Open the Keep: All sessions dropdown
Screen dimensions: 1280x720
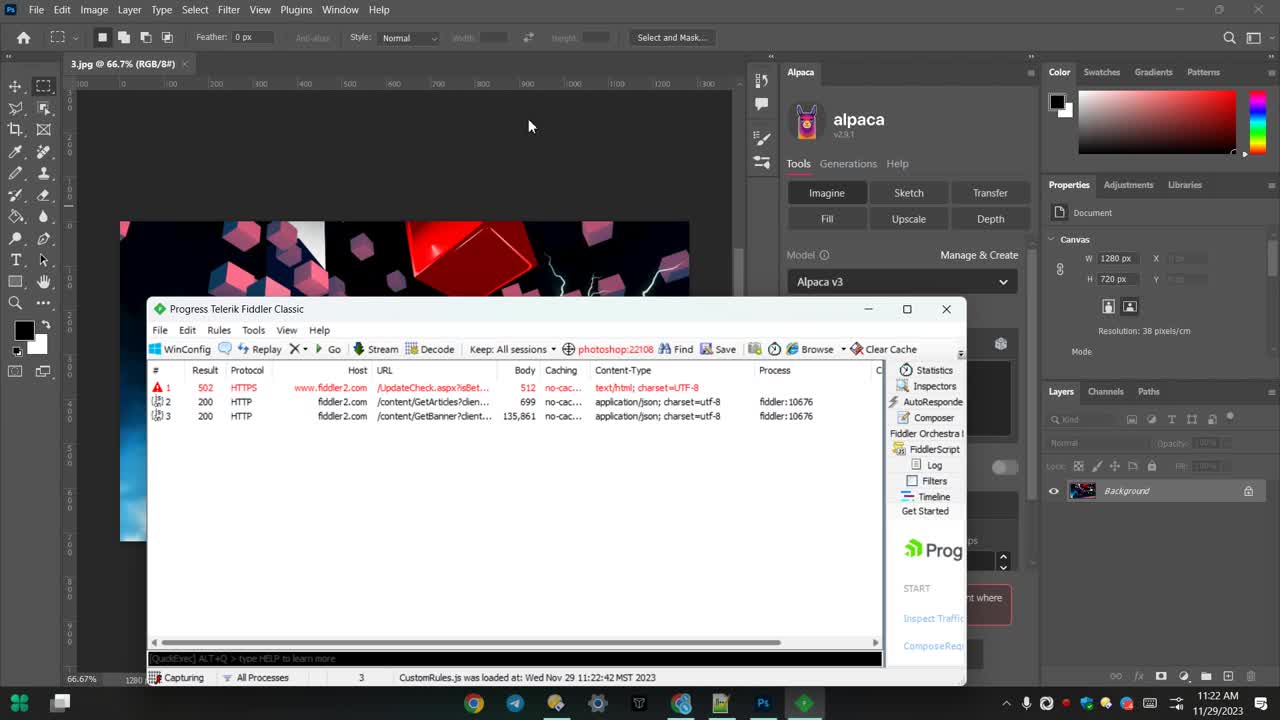(511, 349)
